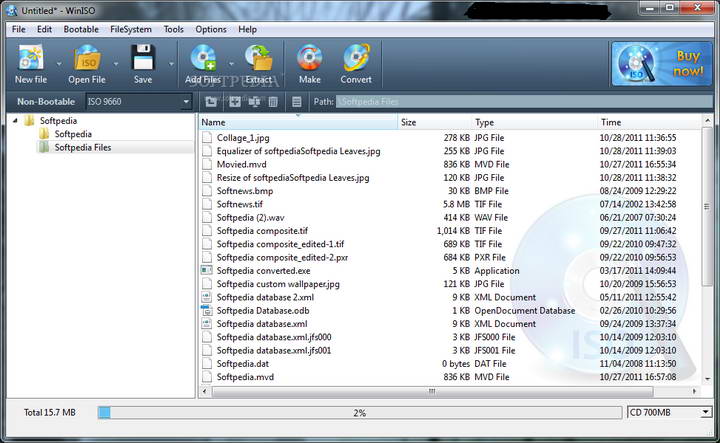Image resolution: width=720 pixels, height=443 pixels.
Task: Open the Tools menu
Action: point(174,29)
